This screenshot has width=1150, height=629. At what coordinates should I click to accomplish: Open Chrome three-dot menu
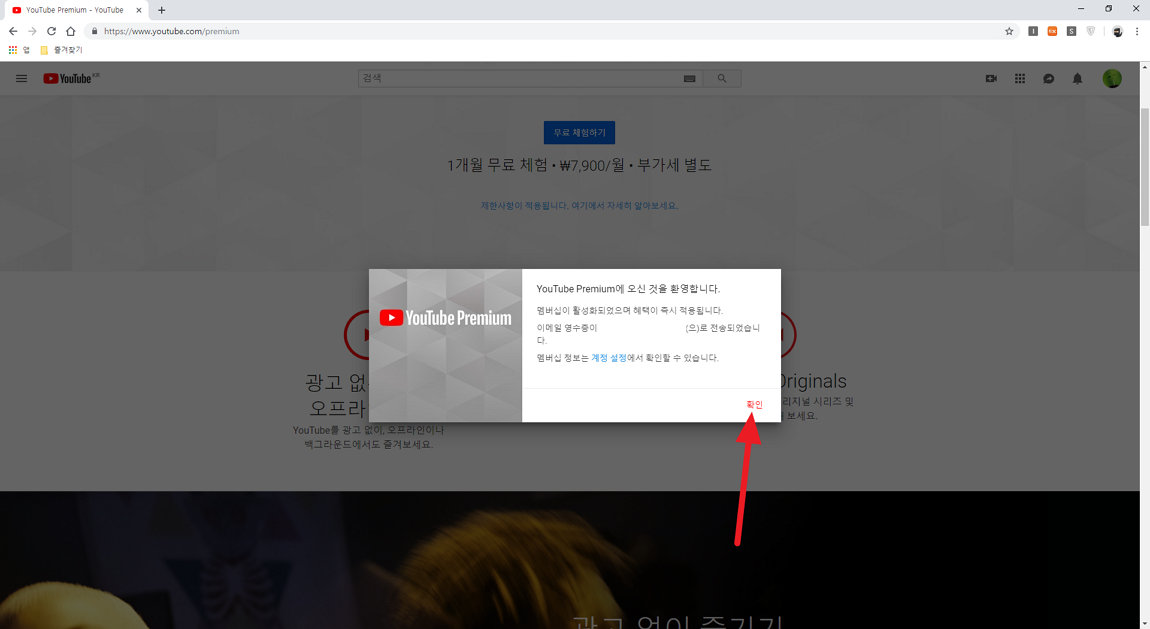pyautogui.click(x=1137, y=31)
